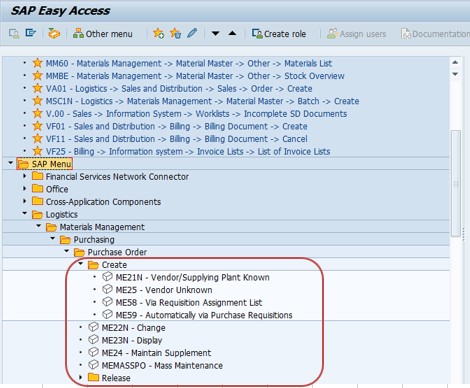Expand the Release folder
Viewport: 470px width, 388px height.
pos(80,377)
